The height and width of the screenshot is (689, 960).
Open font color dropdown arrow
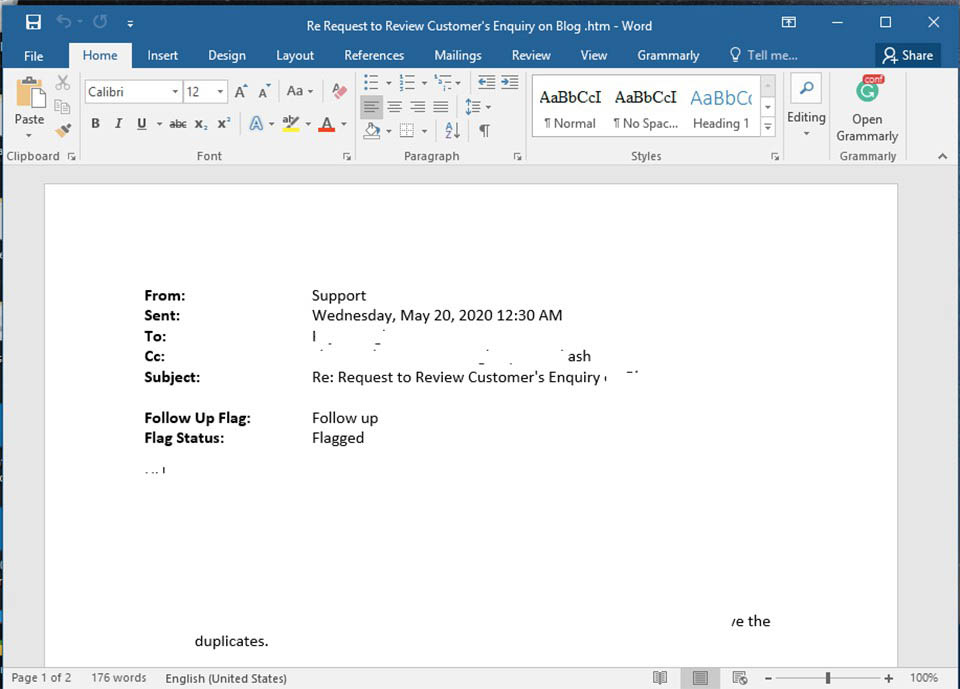click(343, 124)
